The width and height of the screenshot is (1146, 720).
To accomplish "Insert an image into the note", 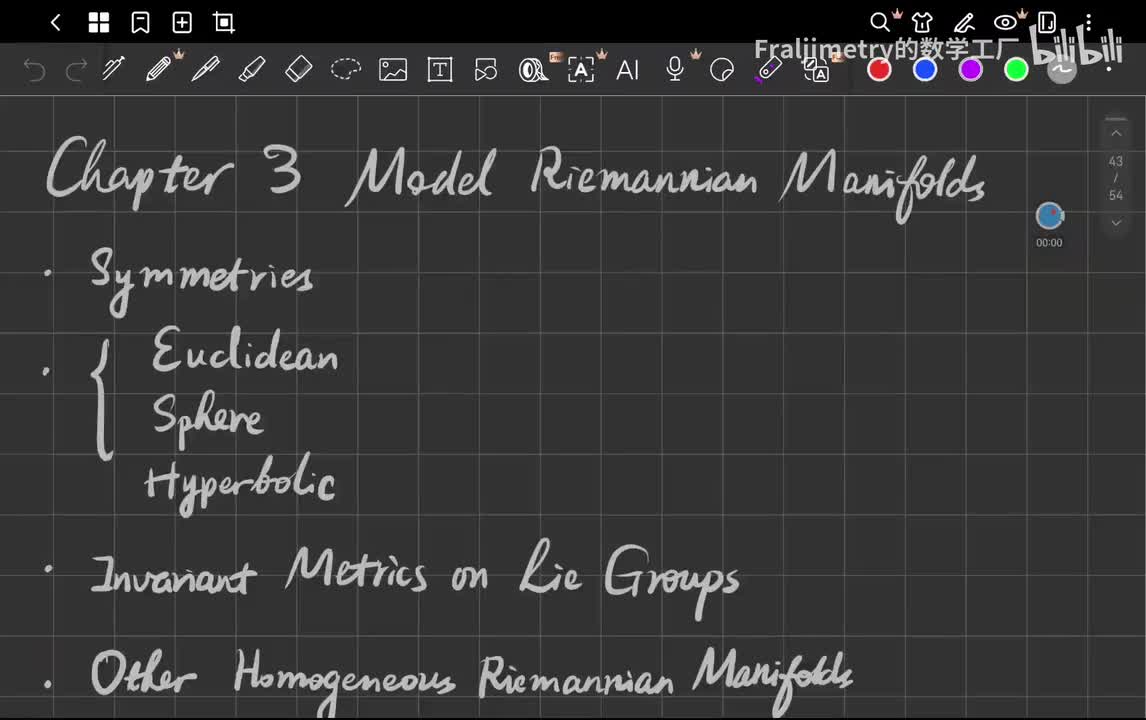I will (x=392, y=70).
